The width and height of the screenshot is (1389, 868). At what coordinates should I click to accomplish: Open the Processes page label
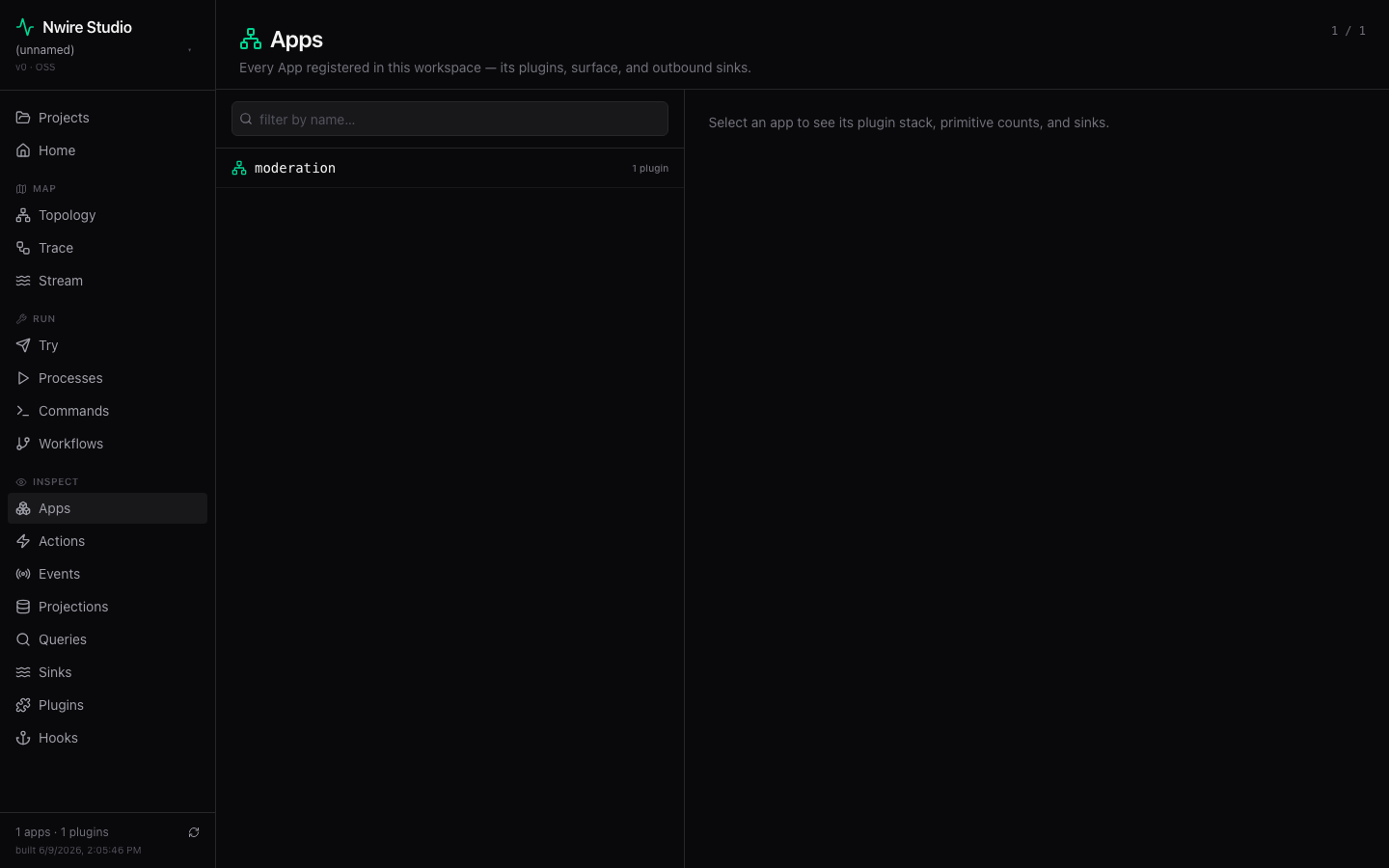pos(70,378)
